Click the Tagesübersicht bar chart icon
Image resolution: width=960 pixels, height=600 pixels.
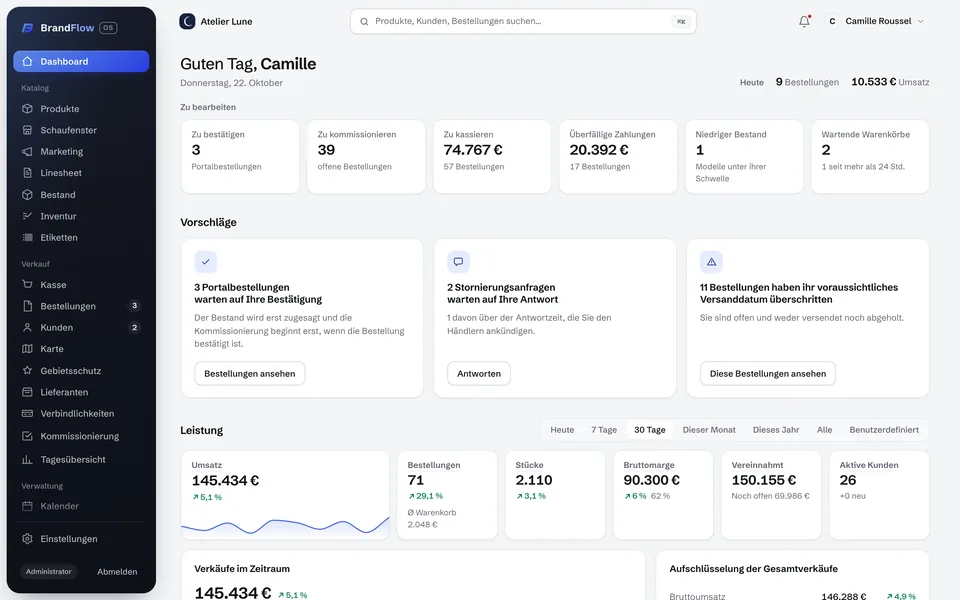[x=27, y=459]
